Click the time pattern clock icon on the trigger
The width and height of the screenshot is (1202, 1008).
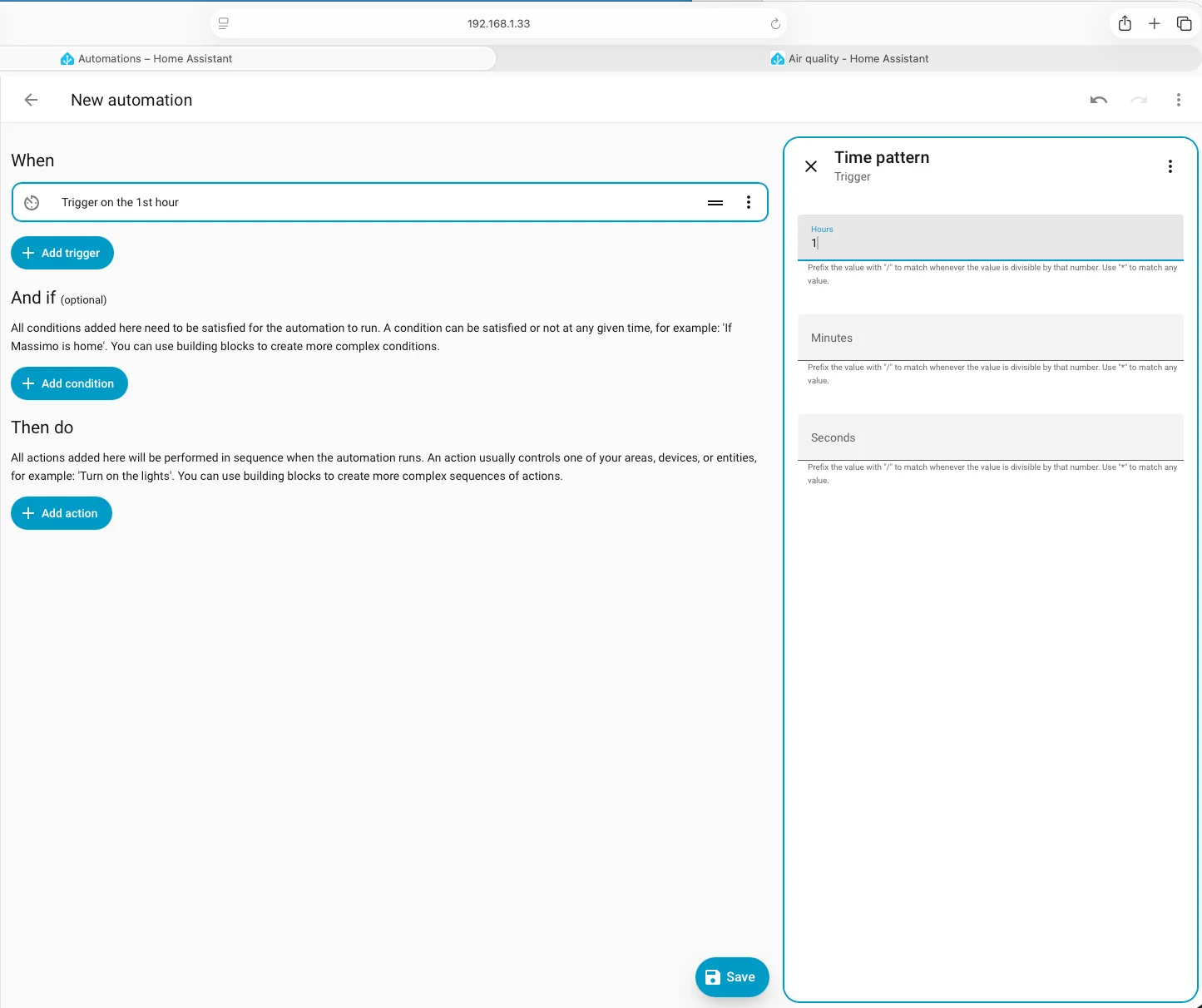32,202
